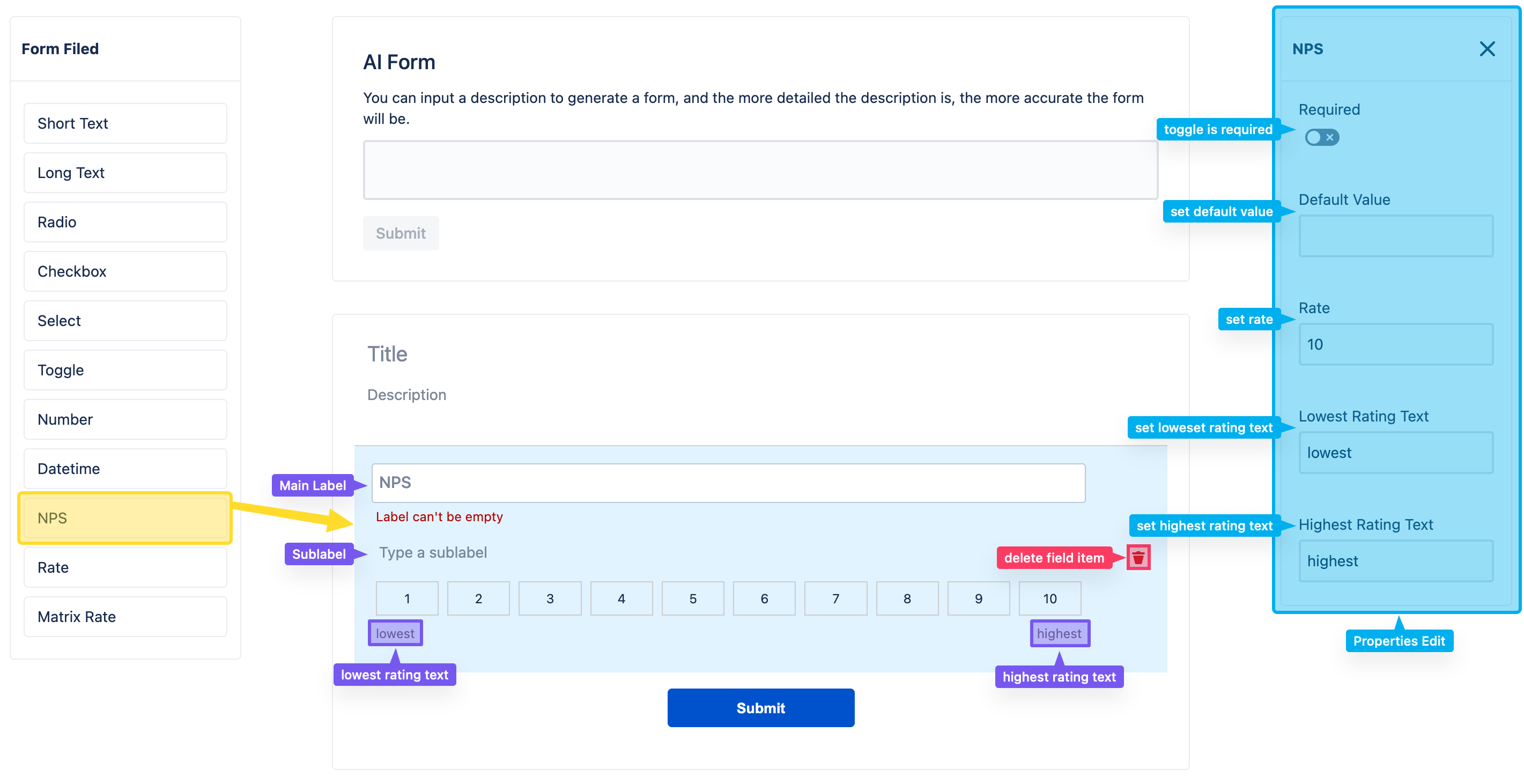Image resolution: width=1524 pixels, height=784 pixels.
Task: Click the "Label can't be empty" error
Action: coord(439,516)
